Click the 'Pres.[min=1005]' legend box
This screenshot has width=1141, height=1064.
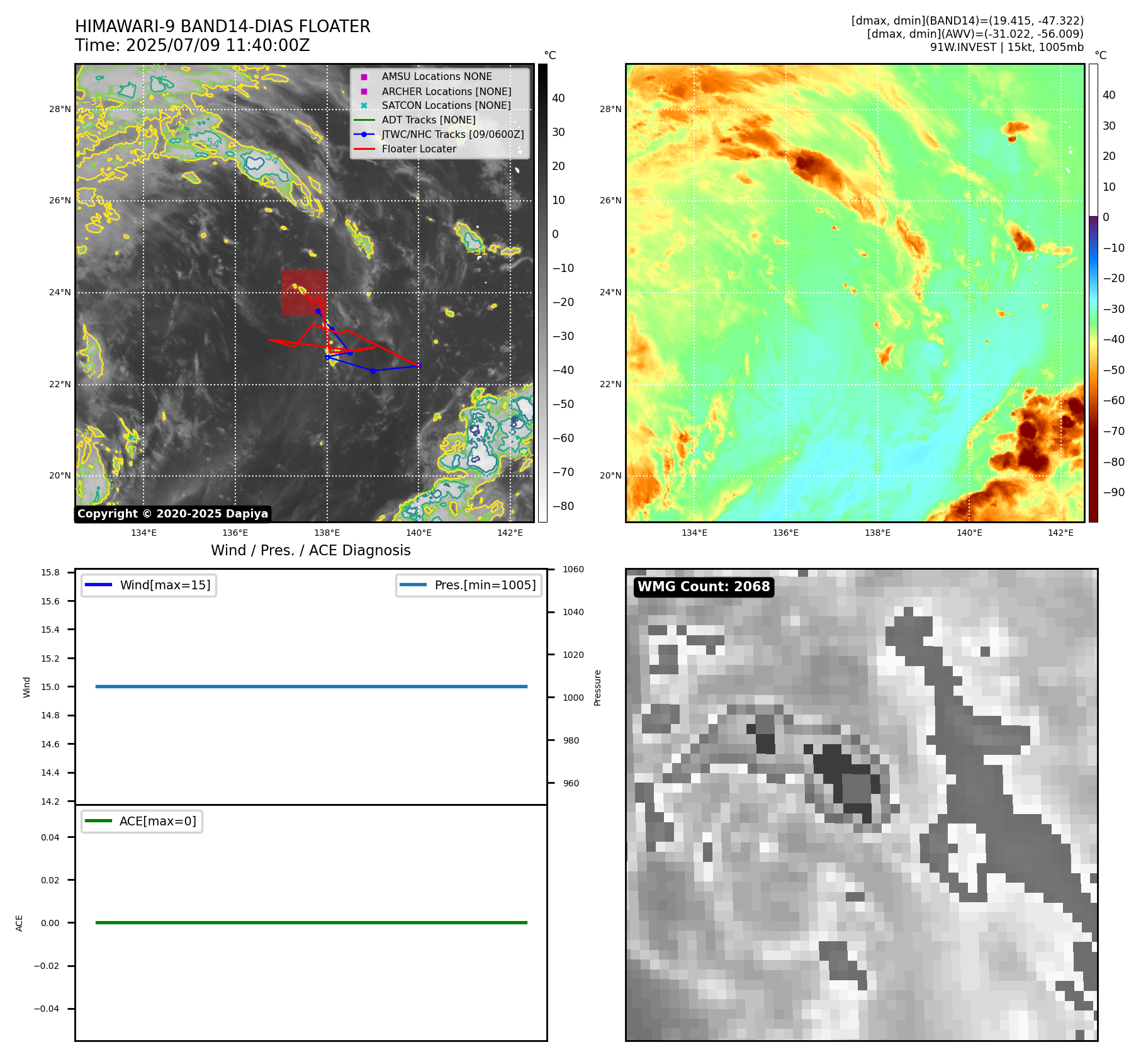tap(468, 585)
